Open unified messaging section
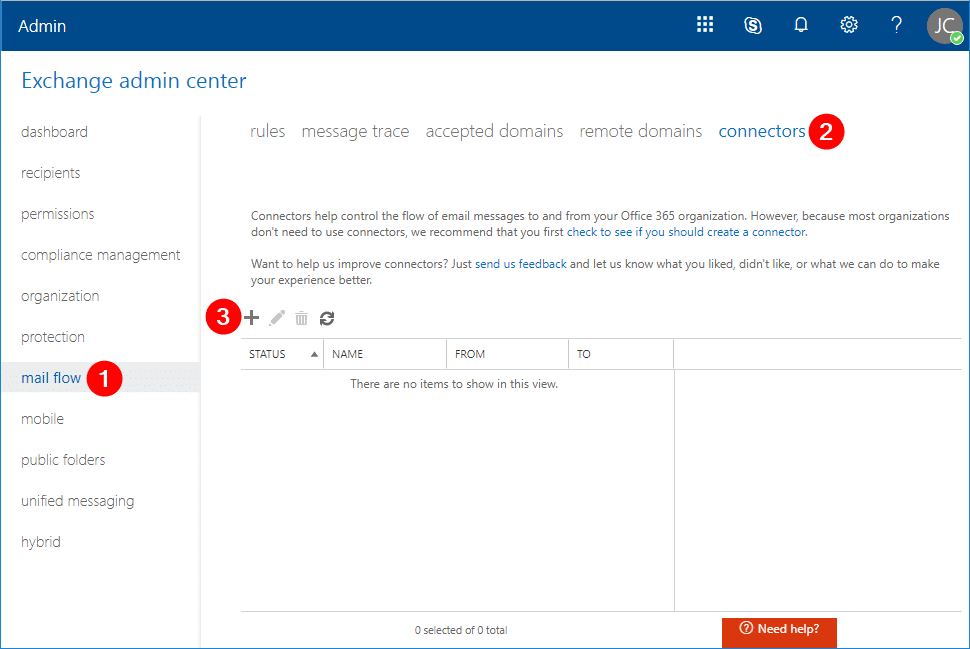Image resolution: width=970 pixels, height=649 pixels. (x=77, y=501)
